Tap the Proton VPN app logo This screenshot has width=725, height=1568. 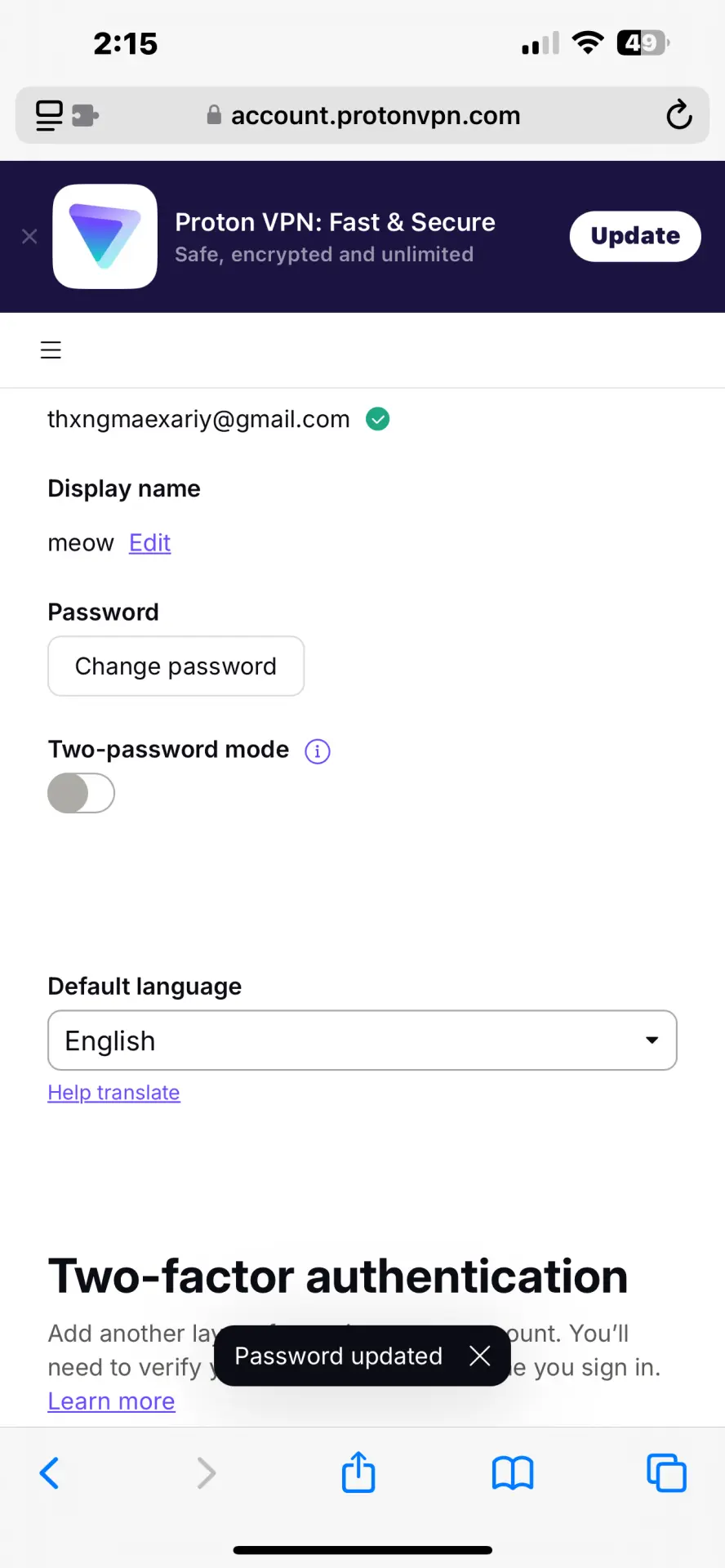pos(105,236)
